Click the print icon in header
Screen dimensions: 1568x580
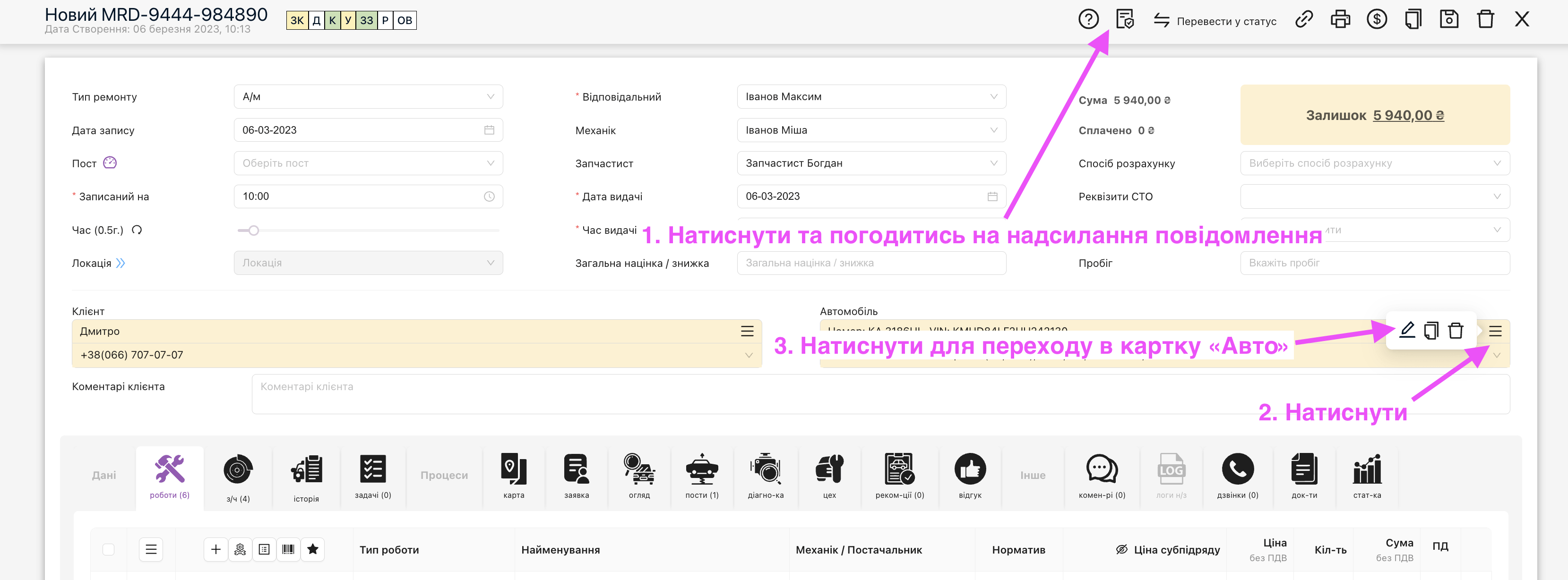click(1340, 19)
